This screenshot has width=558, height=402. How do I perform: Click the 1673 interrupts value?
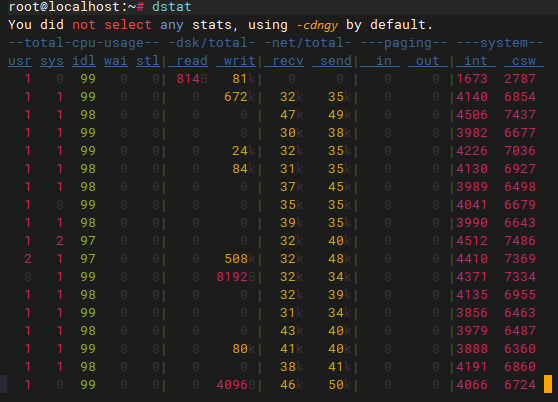point(472,79)
